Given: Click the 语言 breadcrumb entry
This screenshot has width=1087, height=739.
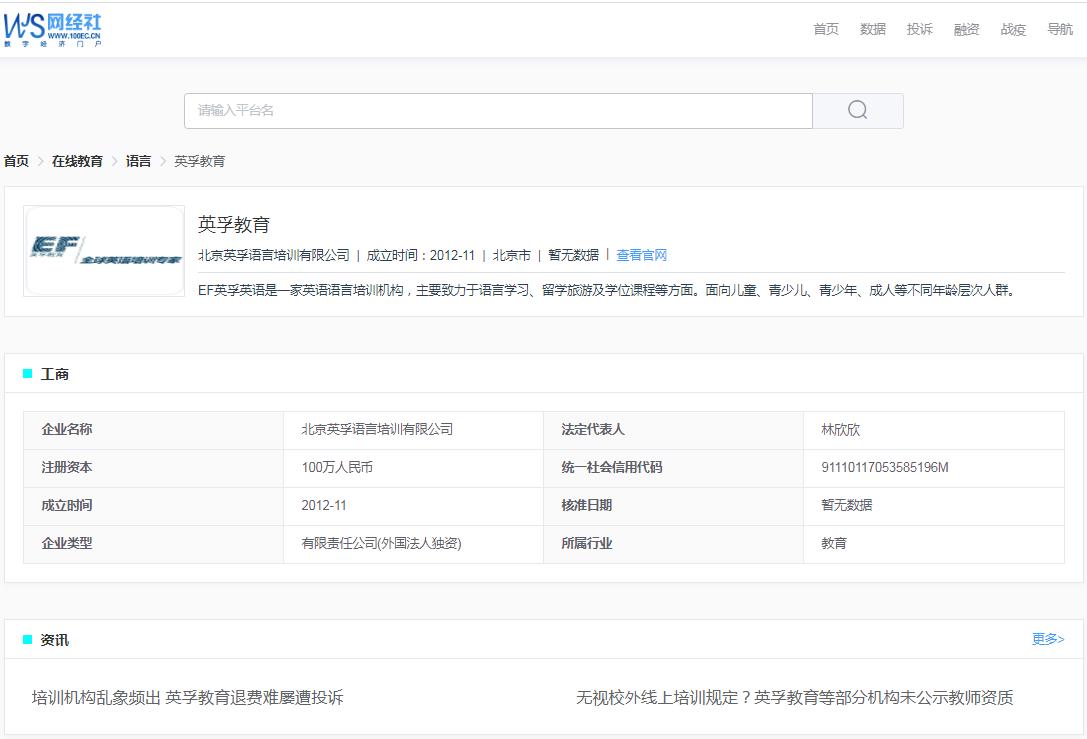Looking at the screenshot, I should (137, 160).
